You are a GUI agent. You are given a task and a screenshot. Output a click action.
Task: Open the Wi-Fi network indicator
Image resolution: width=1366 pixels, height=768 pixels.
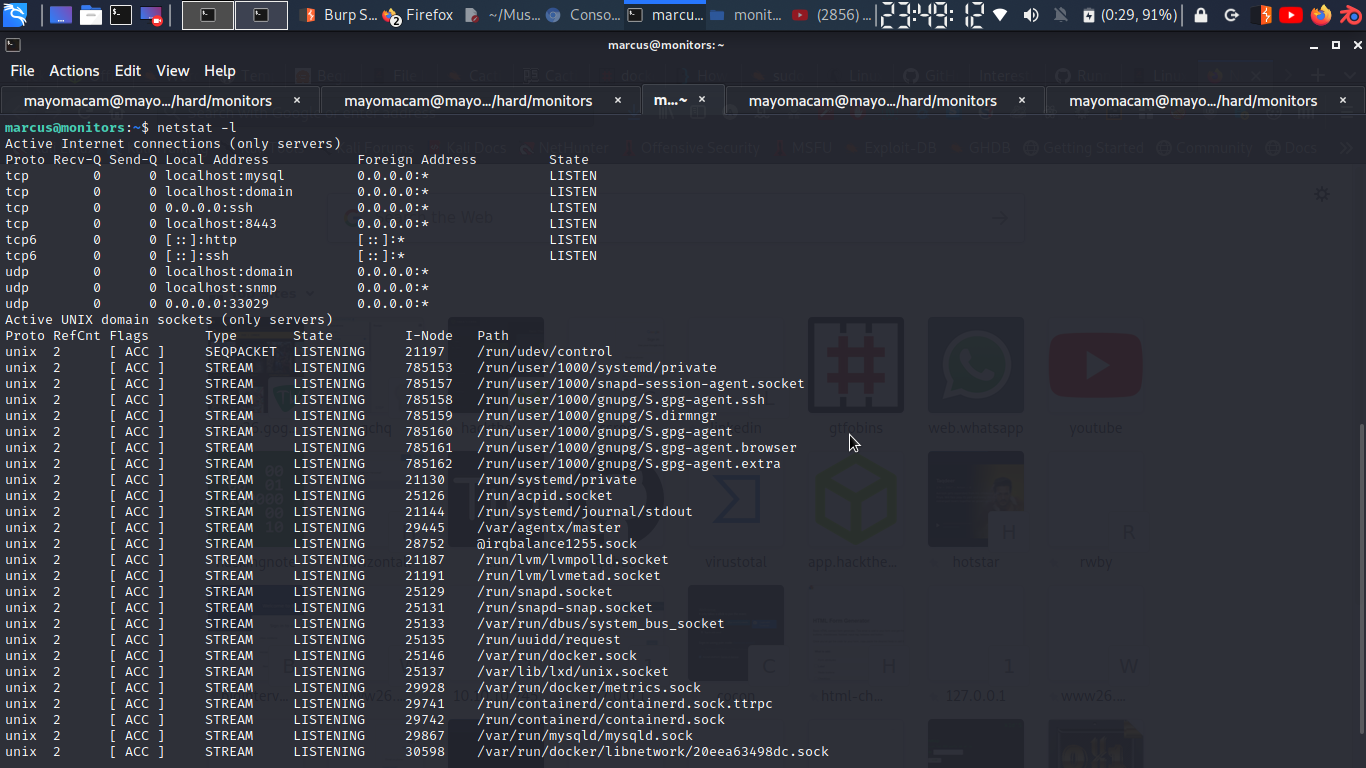coord(1001,15)
